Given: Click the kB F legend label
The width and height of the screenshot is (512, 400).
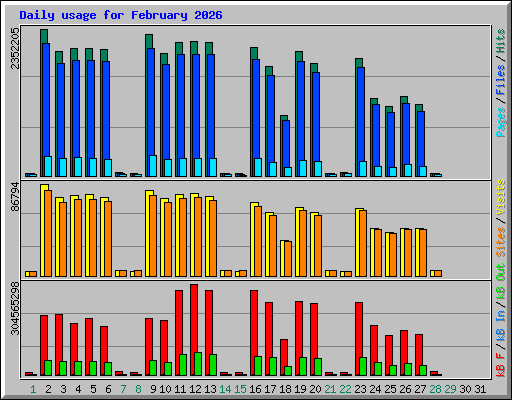Looking at the screenshot, I should pyautogui.click(x=501, y=365).
